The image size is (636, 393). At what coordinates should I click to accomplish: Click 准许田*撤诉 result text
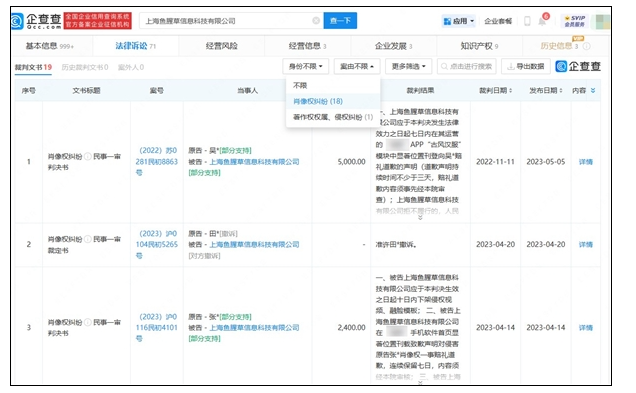click(396, 245)
